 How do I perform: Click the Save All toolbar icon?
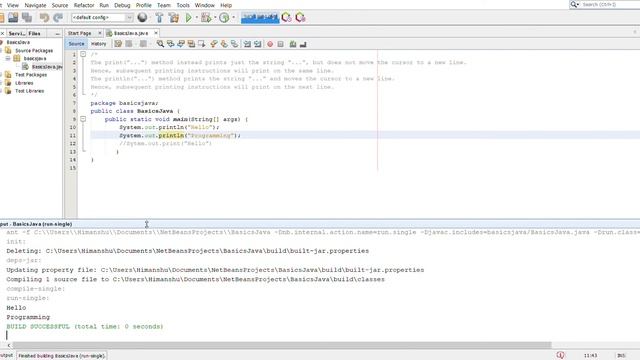pyautogui.click(x=27, y=18)
